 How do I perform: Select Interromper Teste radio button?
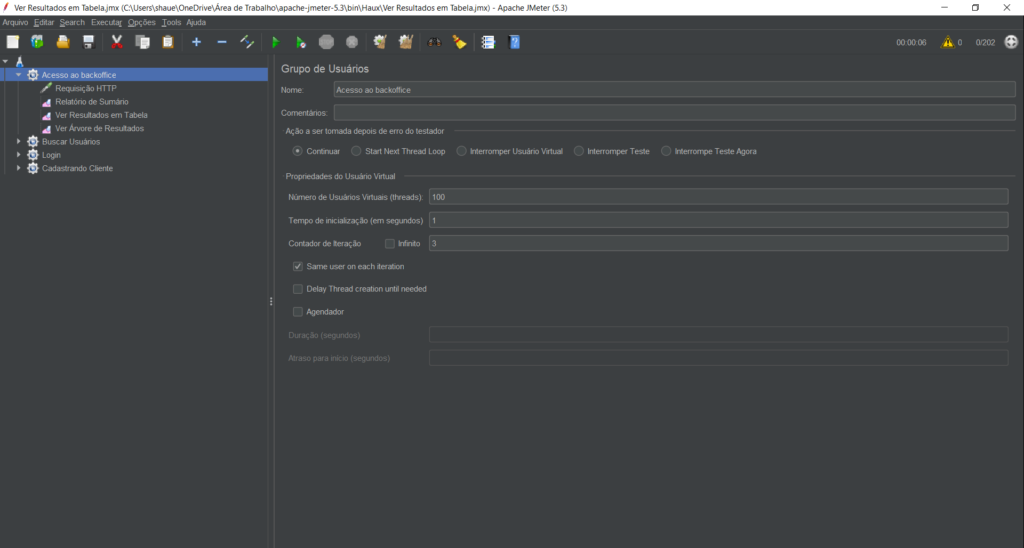point(579,151)
